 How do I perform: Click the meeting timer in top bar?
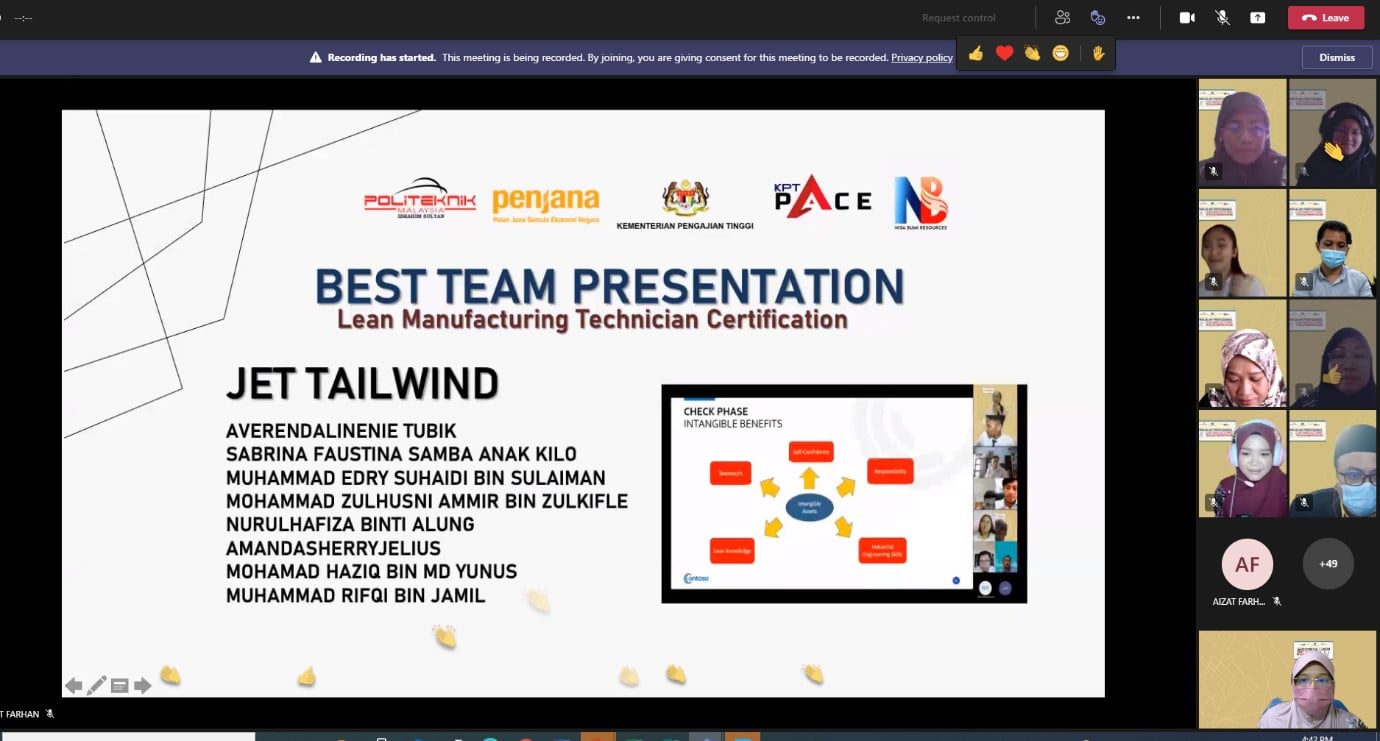point(23,18)
